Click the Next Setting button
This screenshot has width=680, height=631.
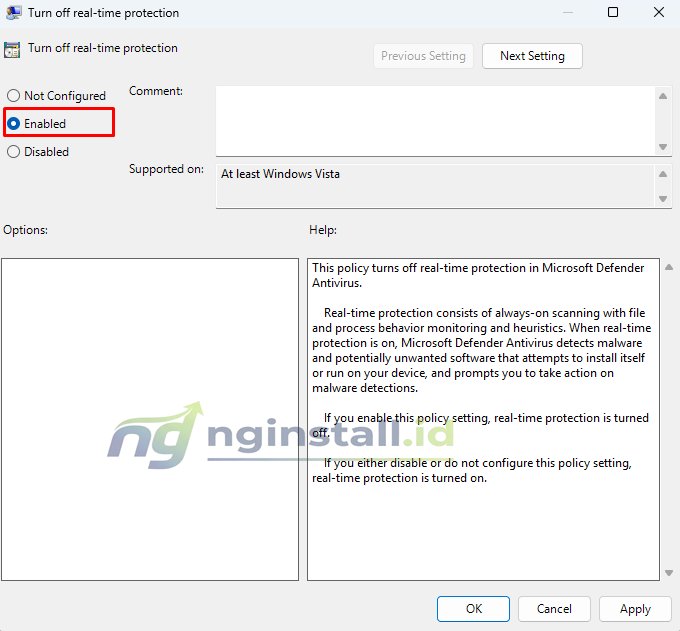532,56
